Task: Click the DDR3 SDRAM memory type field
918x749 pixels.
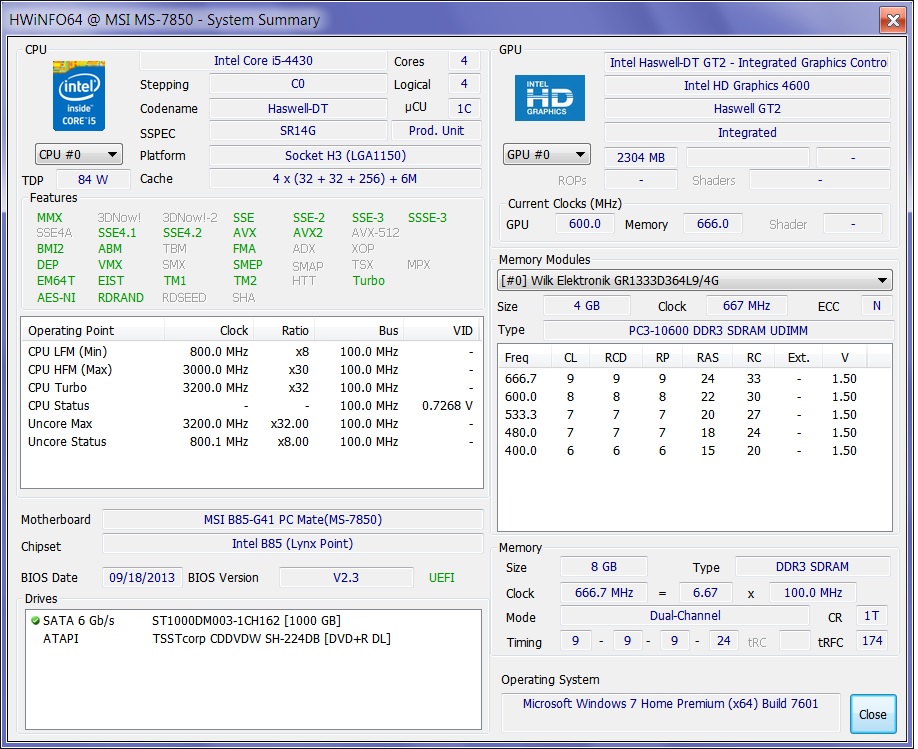Action: pos(813,567)
